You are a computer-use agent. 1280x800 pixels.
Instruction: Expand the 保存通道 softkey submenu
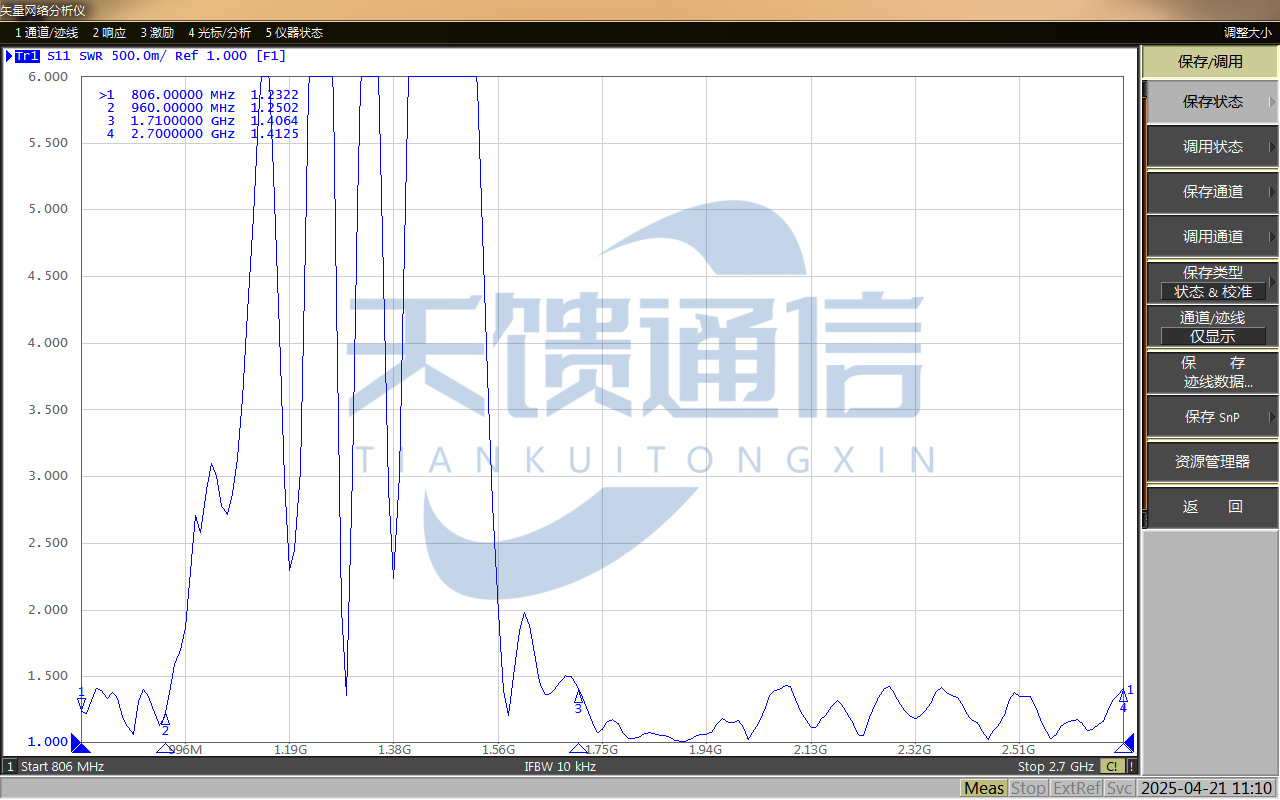tap(1212, 192)
